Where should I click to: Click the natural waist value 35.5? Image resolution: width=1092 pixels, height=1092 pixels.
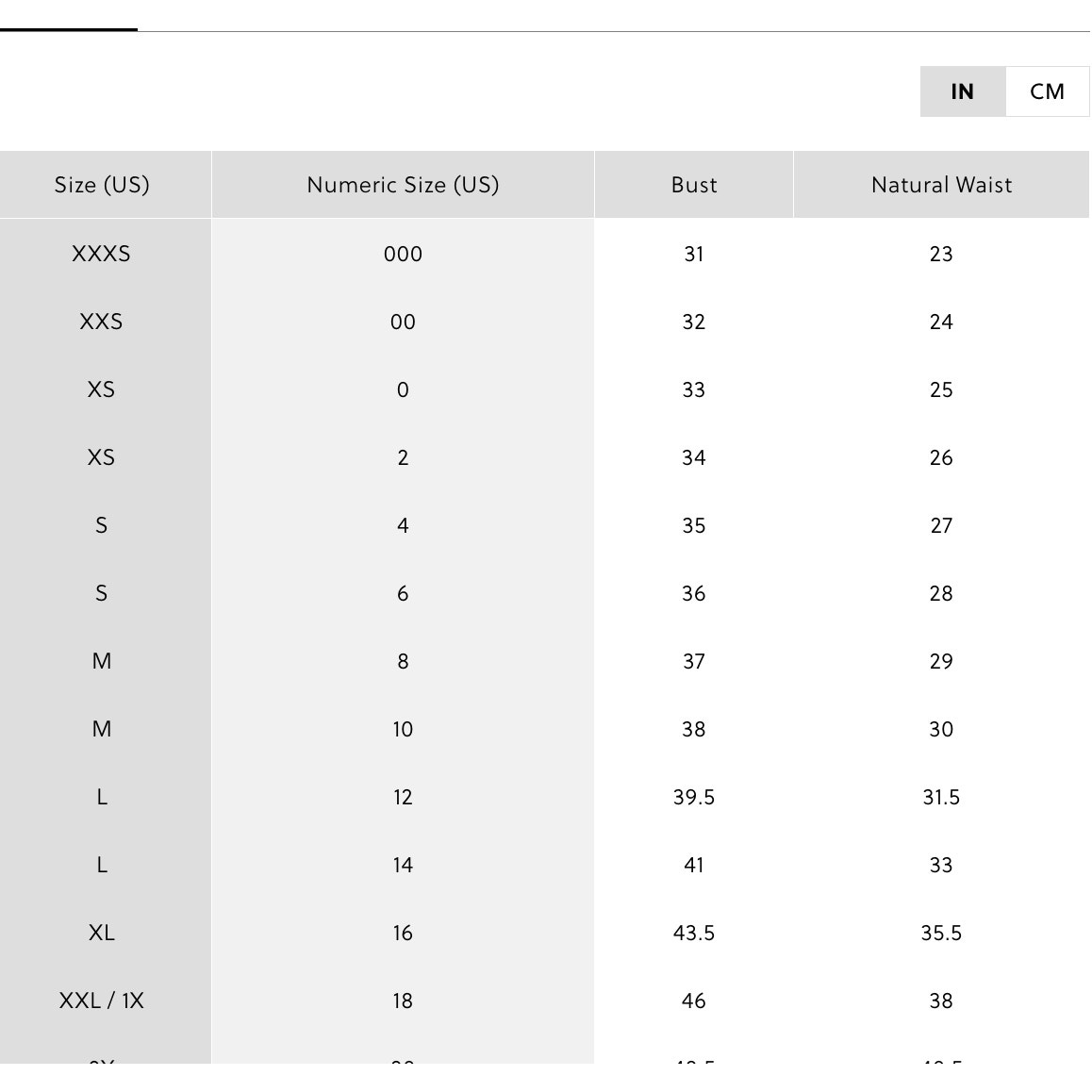941,933
